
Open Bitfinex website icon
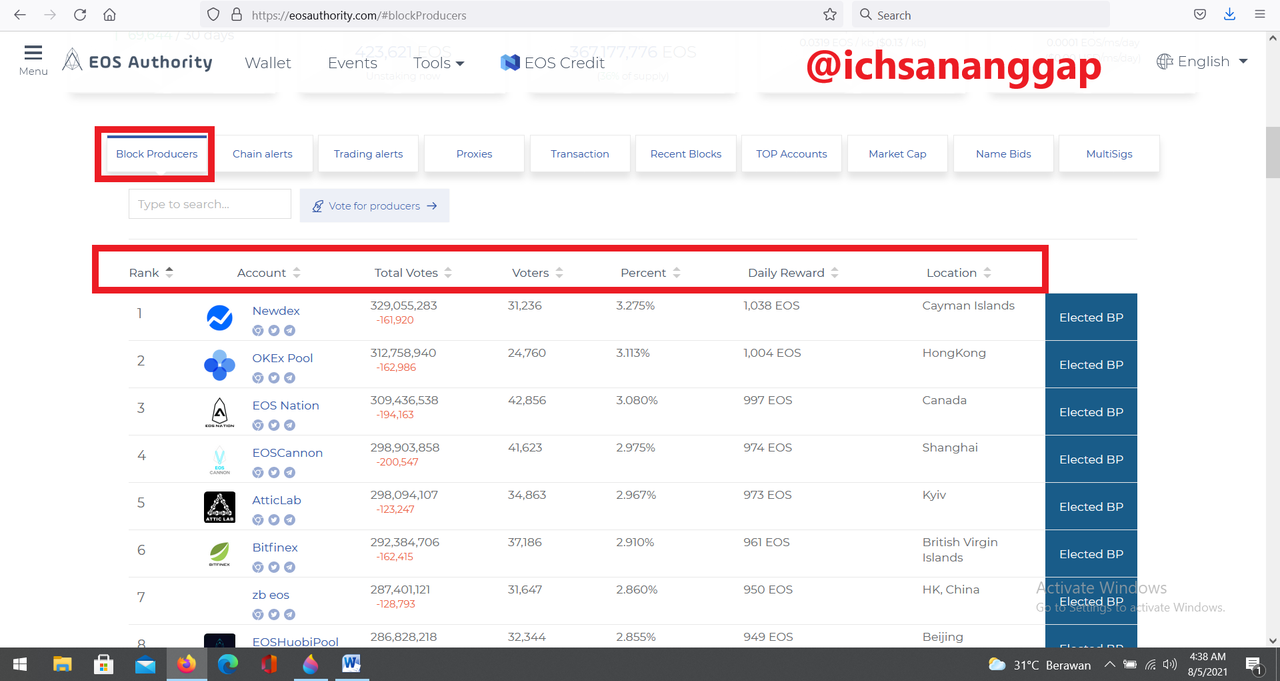[x=258, y=567]
